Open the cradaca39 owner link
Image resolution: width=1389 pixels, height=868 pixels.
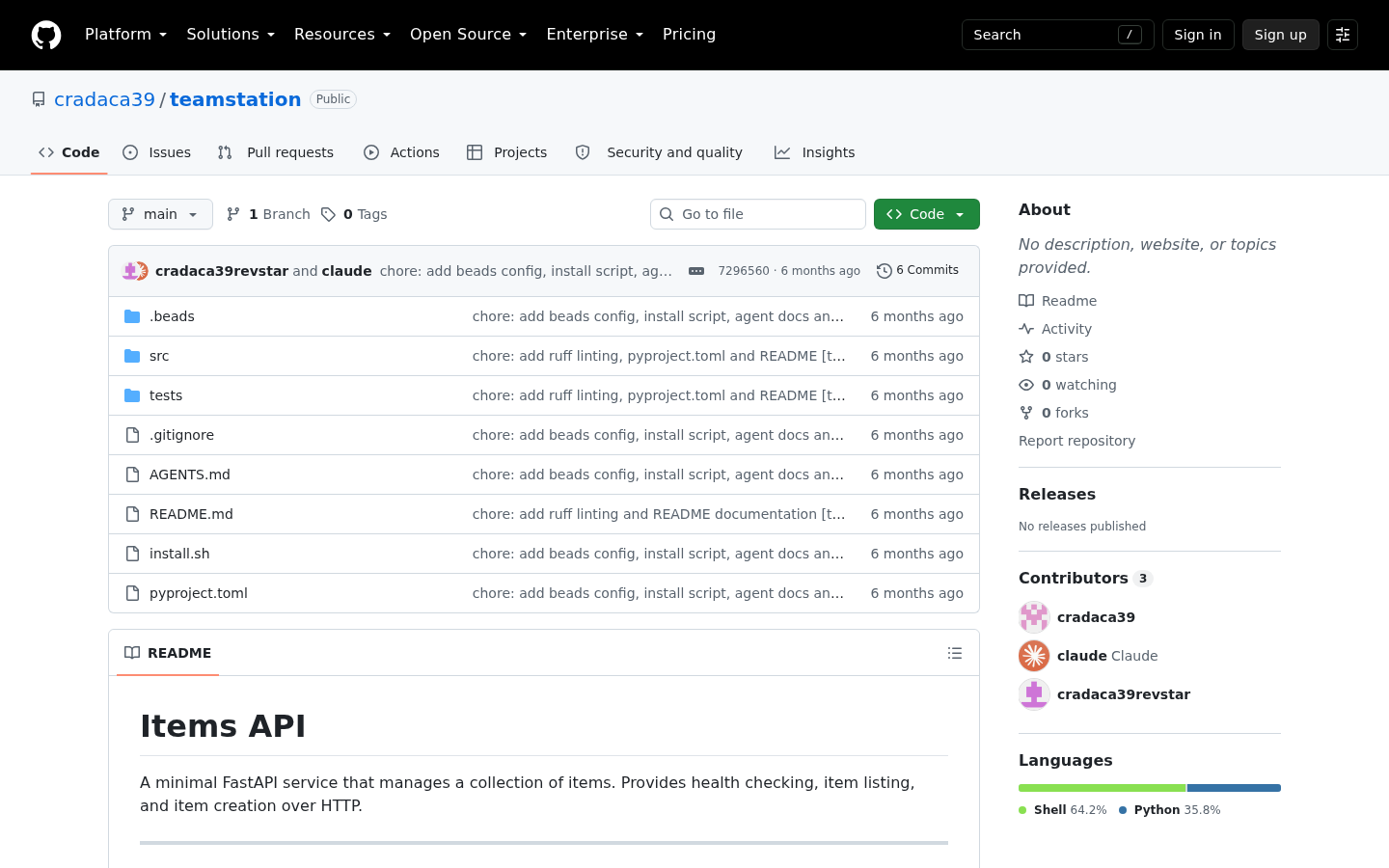104,99
